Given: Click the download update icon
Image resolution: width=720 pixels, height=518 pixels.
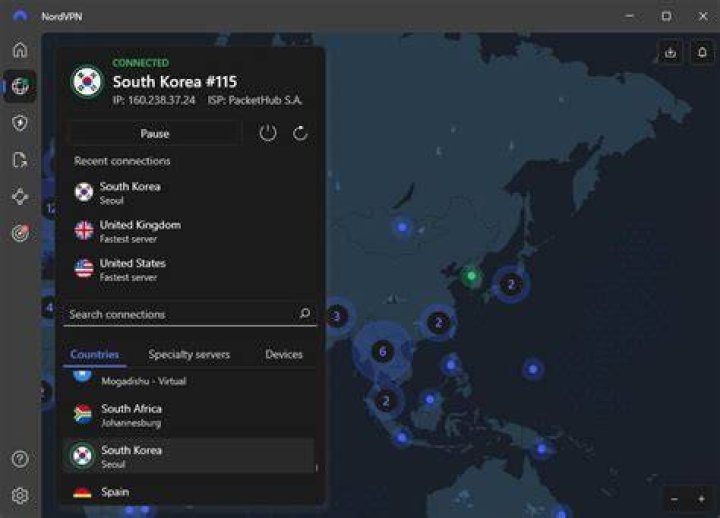Looking at the screenshot, I should [x=670, y=52].
